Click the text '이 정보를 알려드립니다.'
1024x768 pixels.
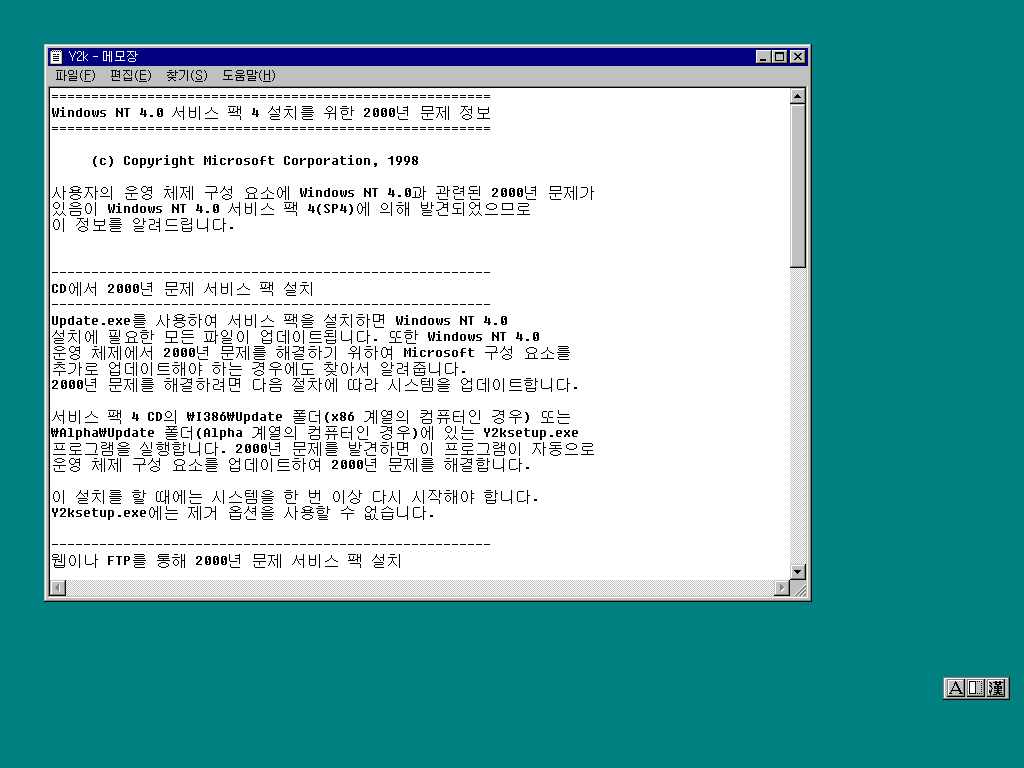(x=142, y=225)
